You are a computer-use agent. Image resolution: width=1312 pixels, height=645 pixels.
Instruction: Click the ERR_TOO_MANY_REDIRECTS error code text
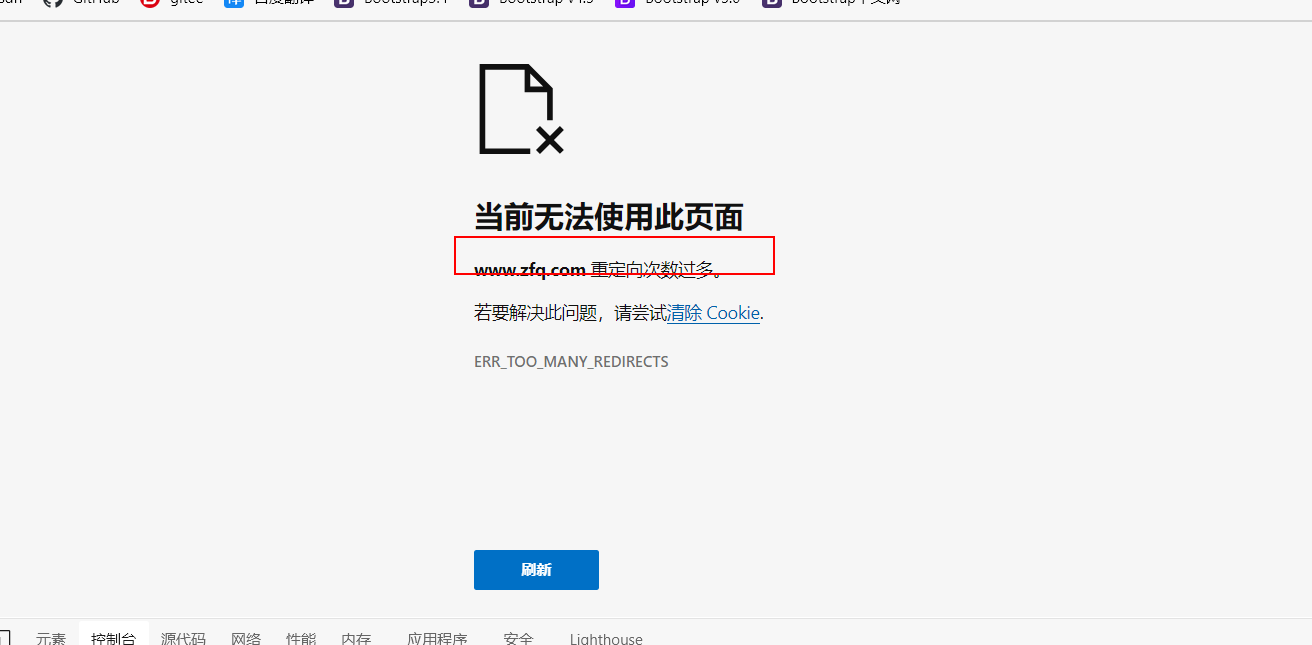tap(571, 361)
